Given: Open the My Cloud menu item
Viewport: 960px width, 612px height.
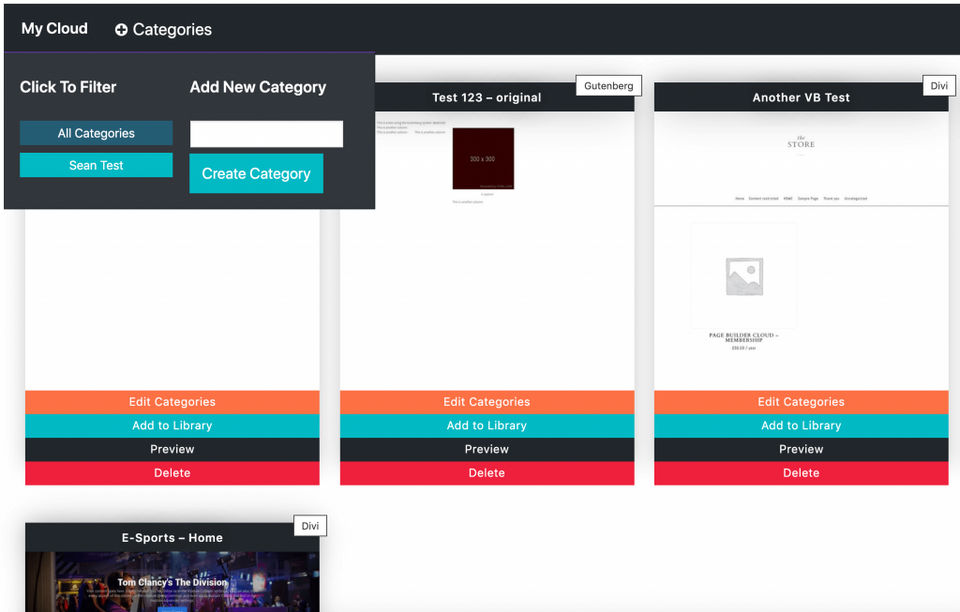Looking at the screenshot, I should pyautogui.click(x=54, y=29).
